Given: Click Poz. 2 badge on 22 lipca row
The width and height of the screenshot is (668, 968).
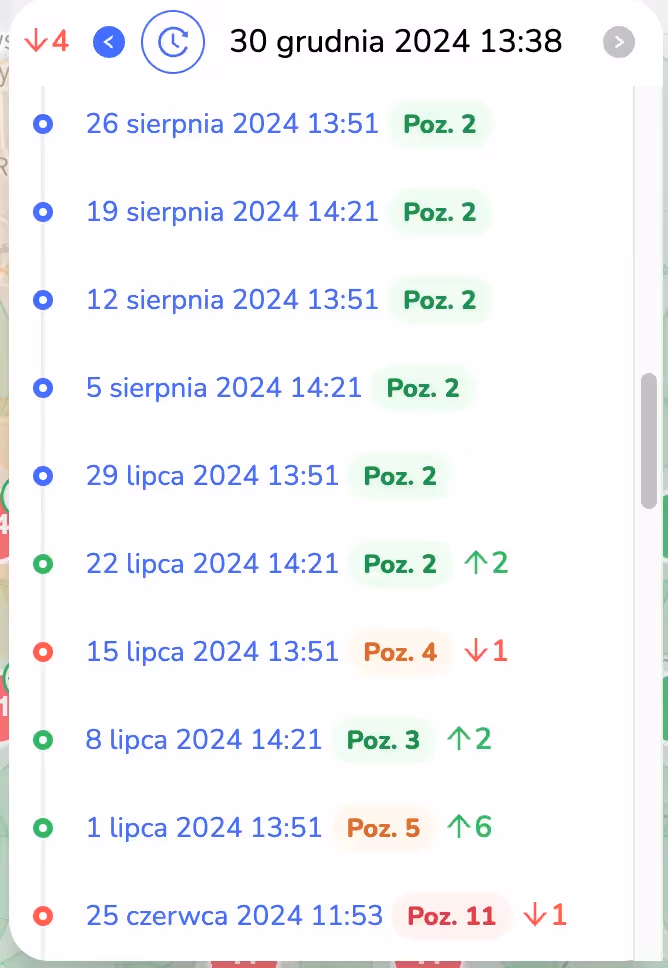Looking at the screenshot, I should click(400, 564).
